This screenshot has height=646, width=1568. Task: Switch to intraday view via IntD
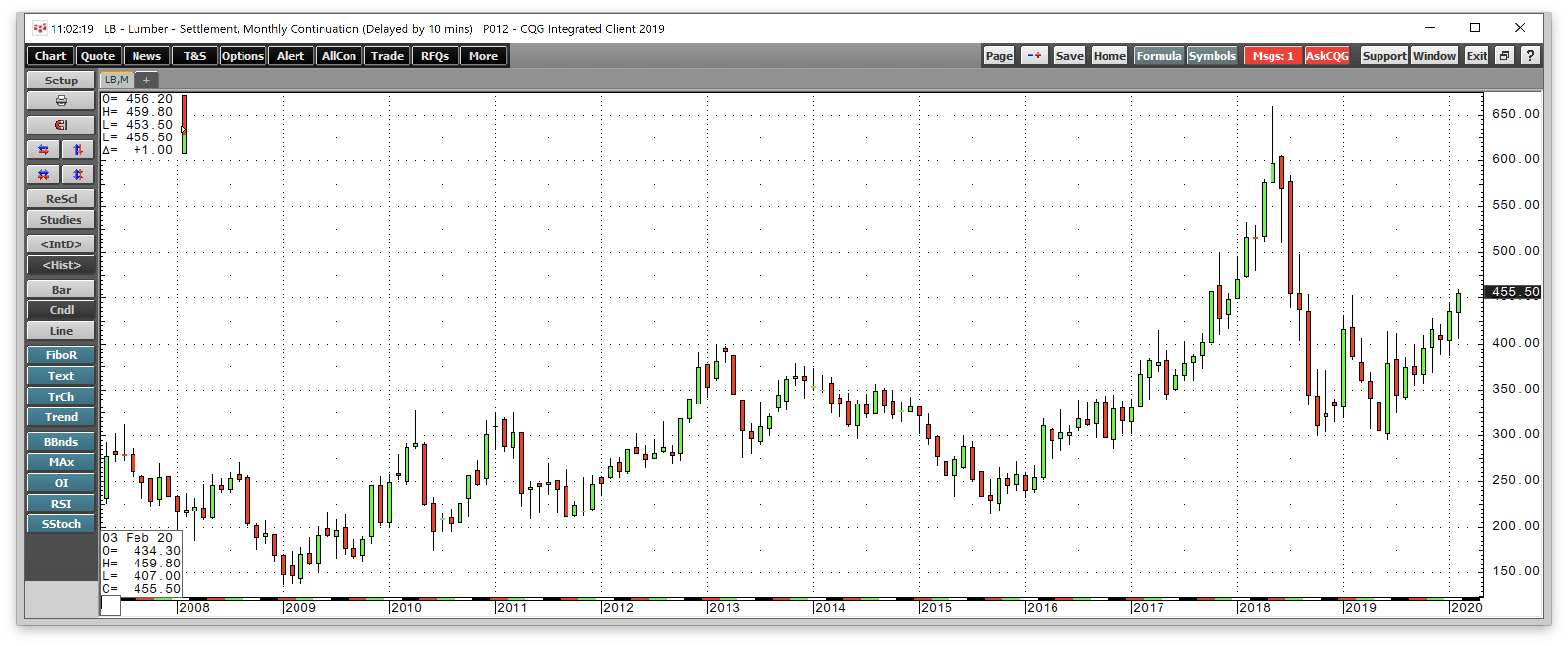[61, 243]
